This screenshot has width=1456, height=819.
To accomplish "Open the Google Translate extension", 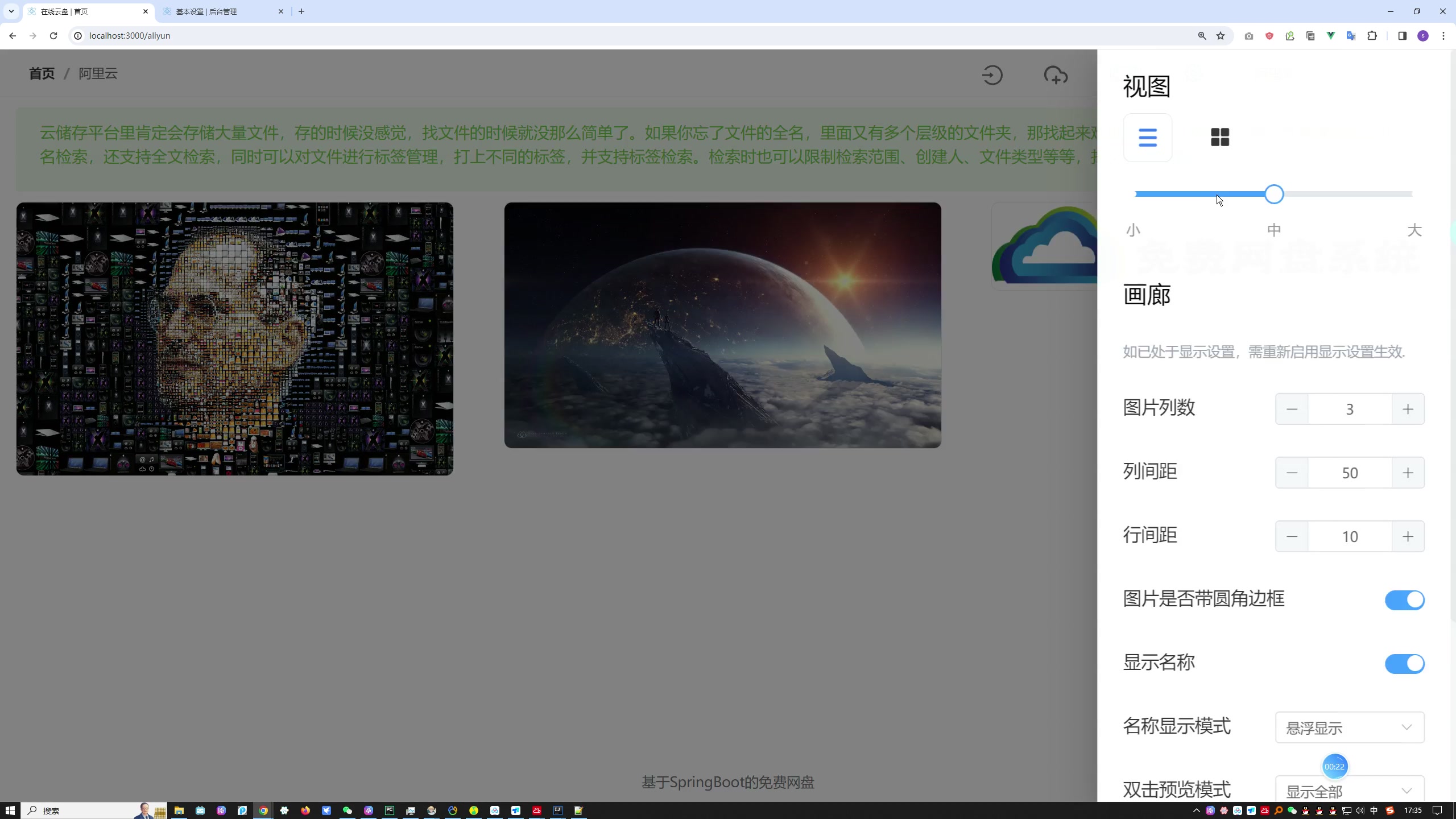I will point(1351,36).
